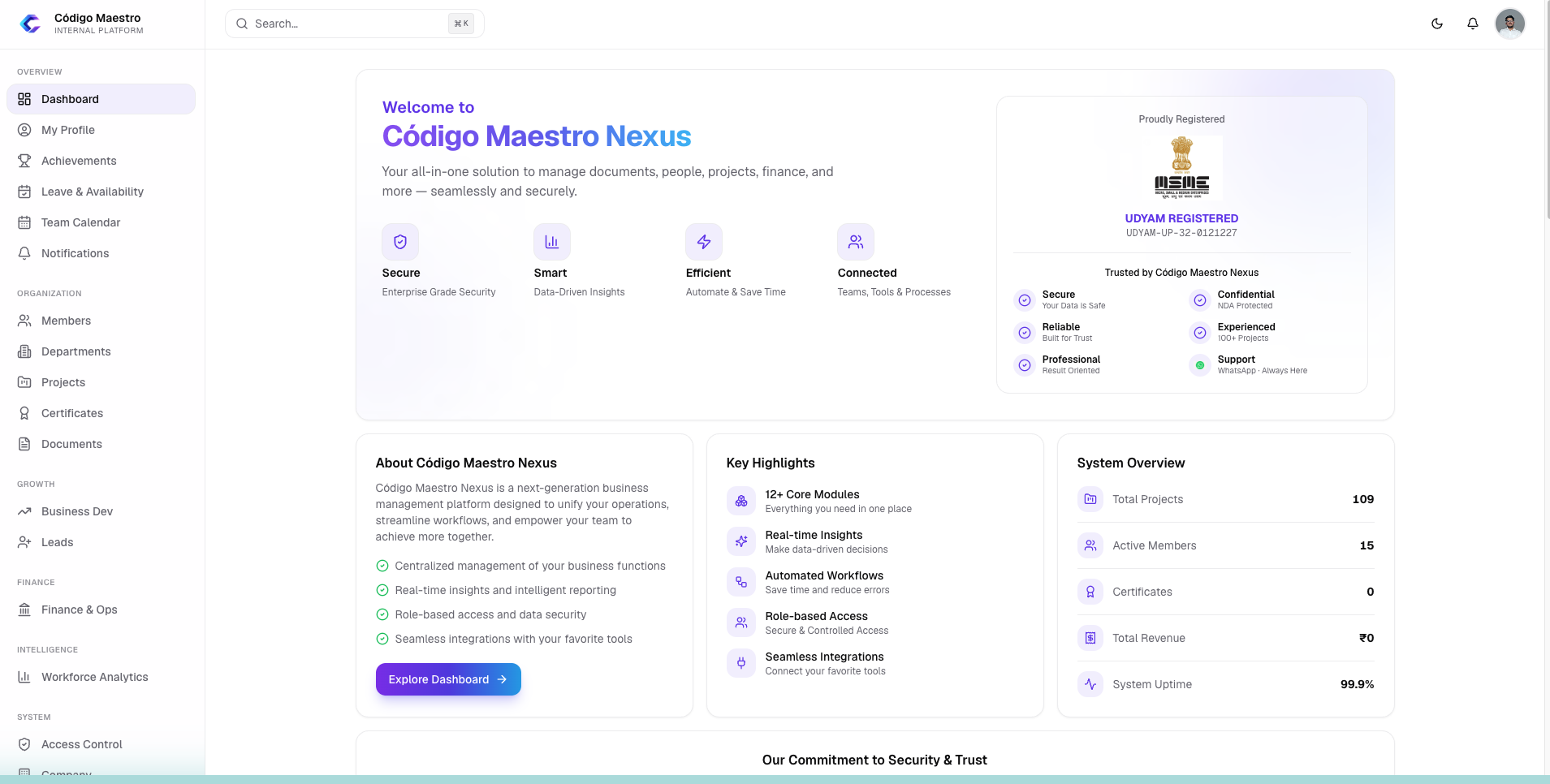Click the Business Dev trend icon
Viewport: 1550px width, 784px height.
[x=24, y=511]
